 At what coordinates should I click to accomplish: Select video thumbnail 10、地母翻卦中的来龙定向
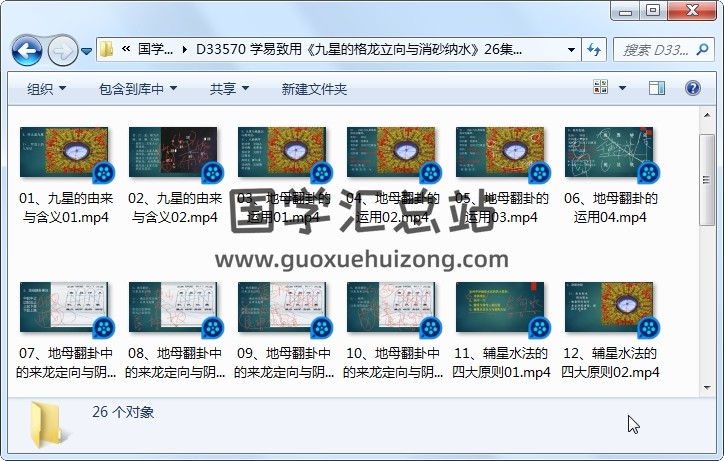391,307
